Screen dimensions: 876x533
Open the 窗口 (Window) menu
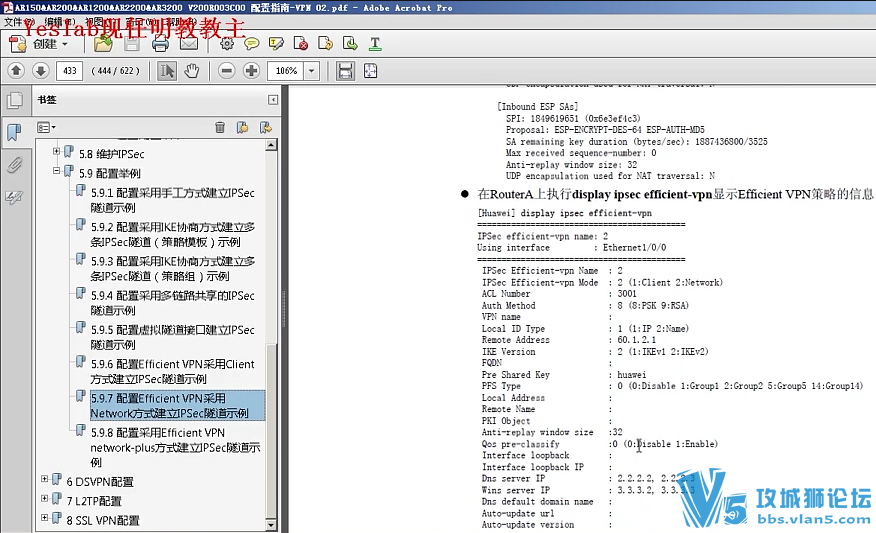(140, 22)
